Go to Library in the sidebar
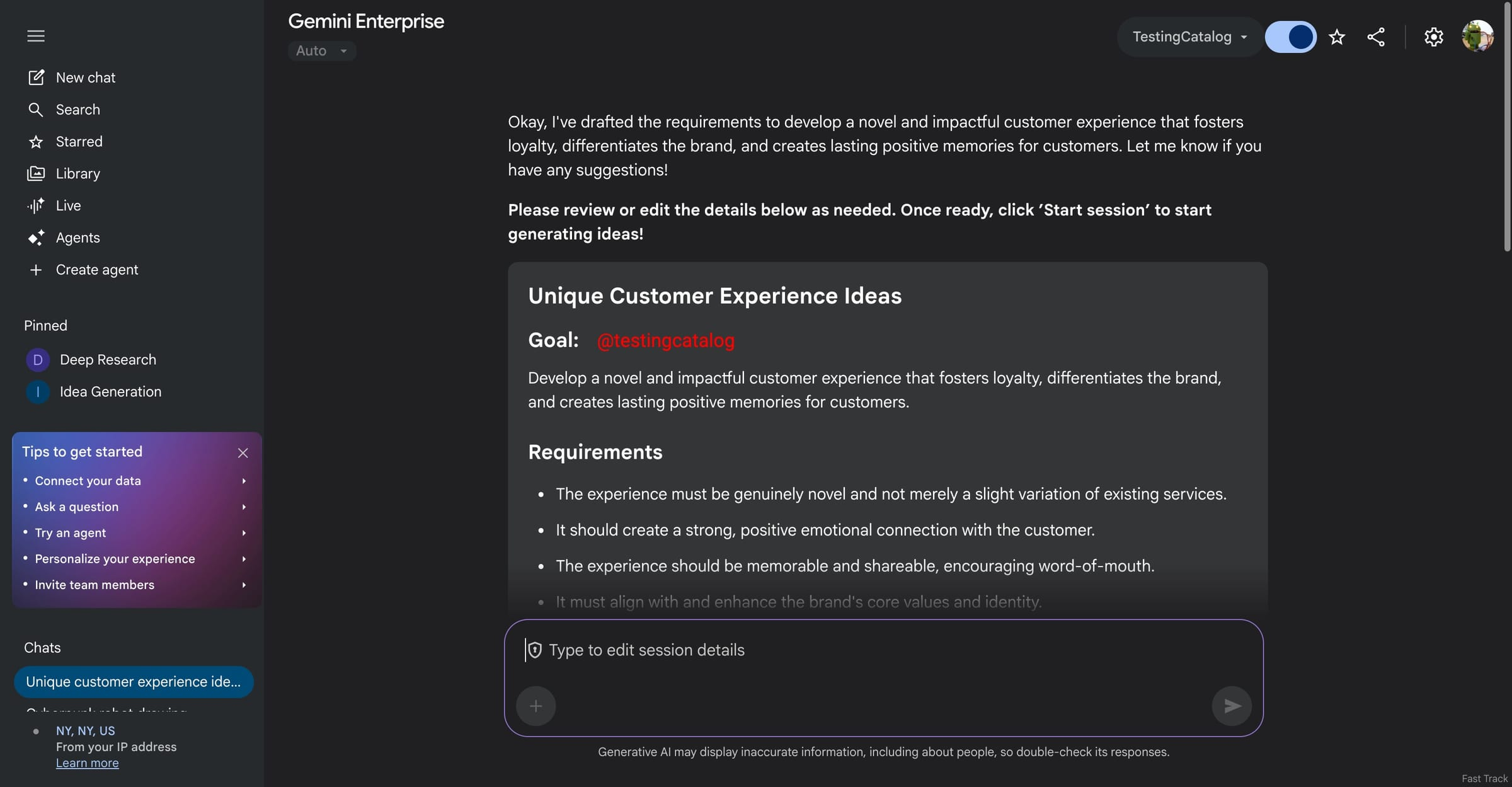Image resolution: width=1512 pixels, height=787 pixels. 77,173
